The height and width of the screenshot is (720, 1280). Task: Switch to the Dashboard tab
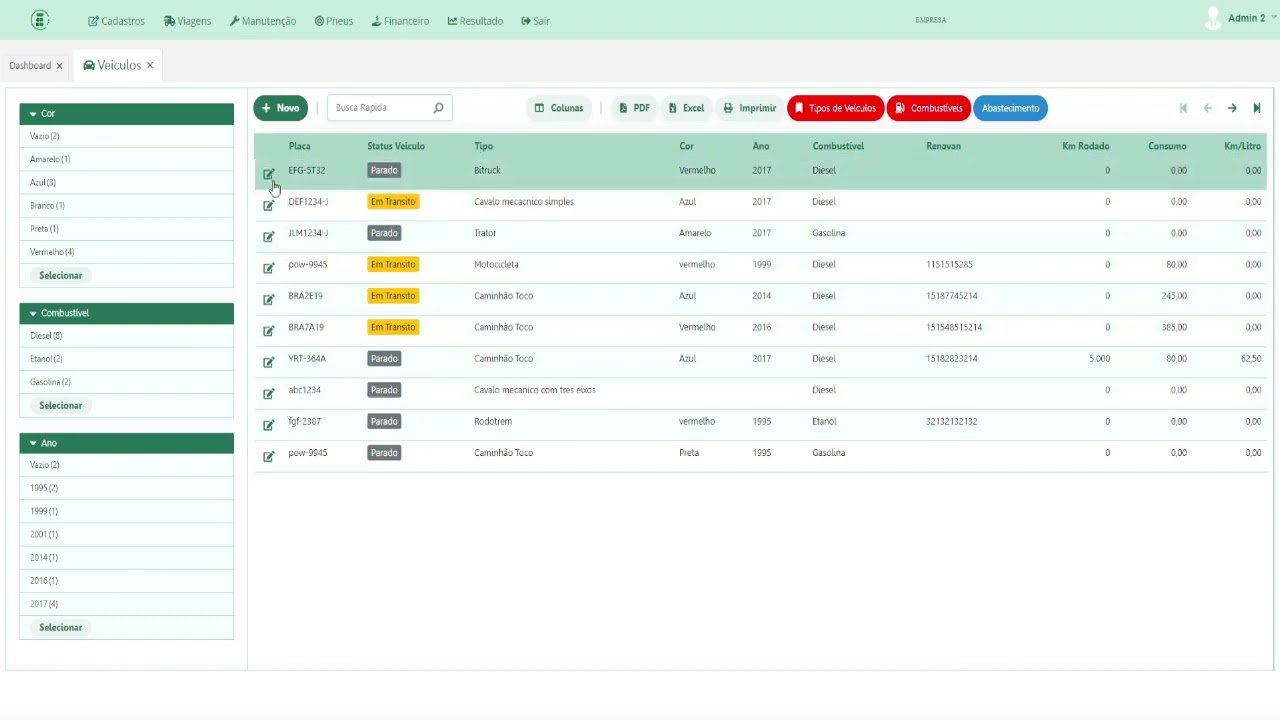point(30,65)
